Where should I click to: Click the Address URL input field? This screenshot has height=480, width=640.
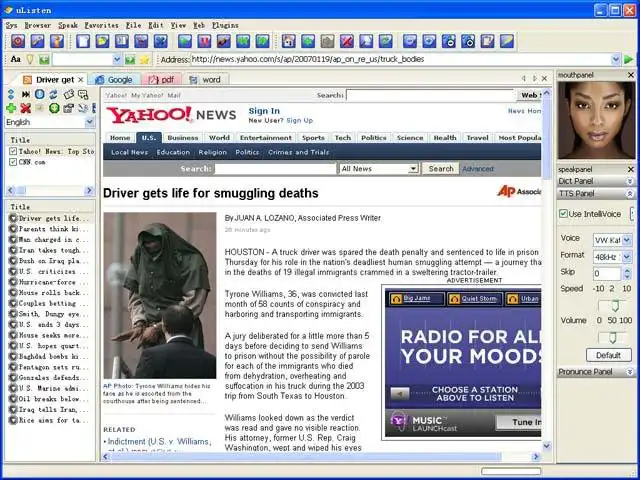[x=401, y=60]
